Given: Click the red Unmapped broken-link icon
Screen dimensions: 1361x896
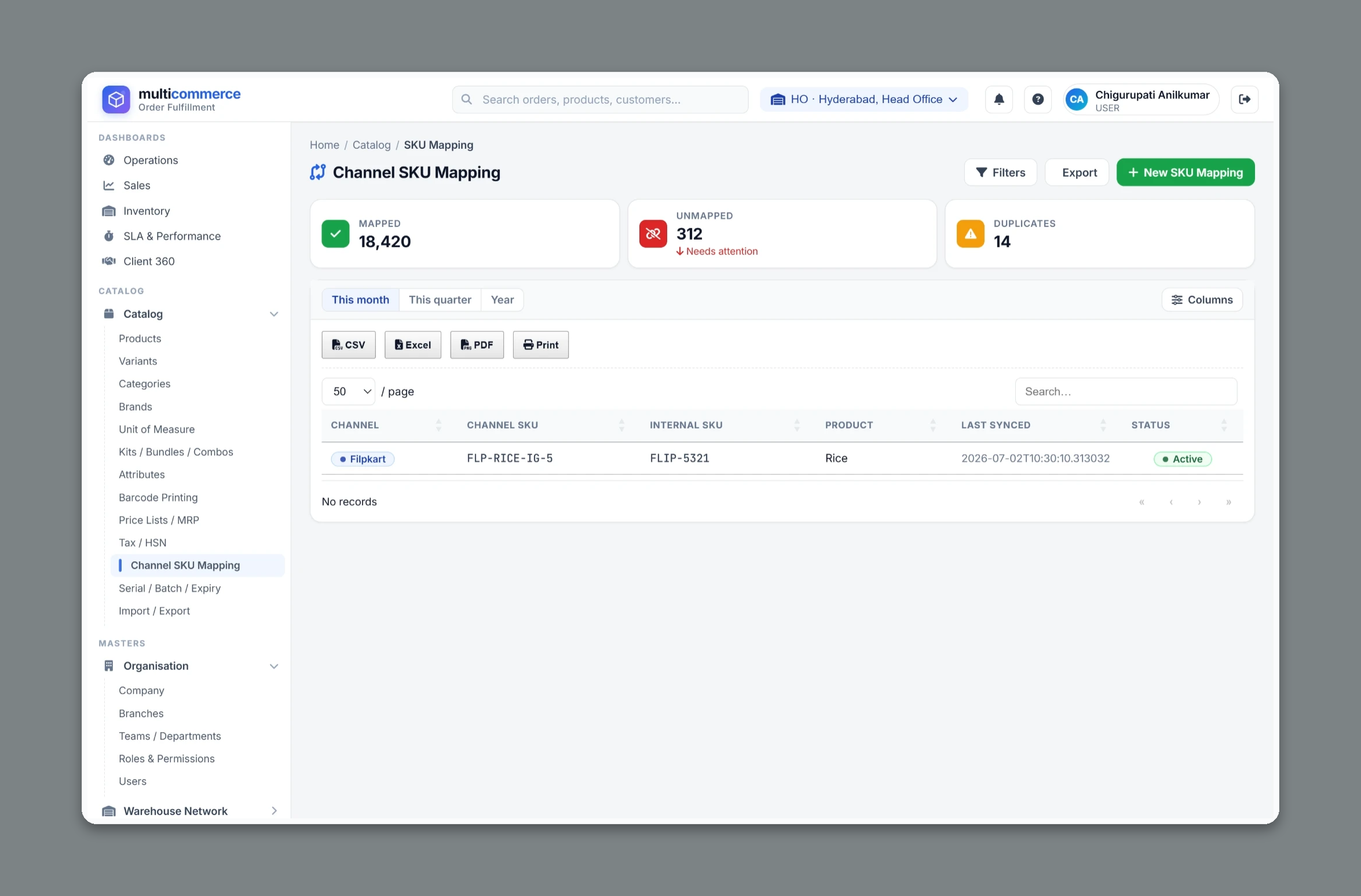Looking at the screenshot, I should click(653, 234).
